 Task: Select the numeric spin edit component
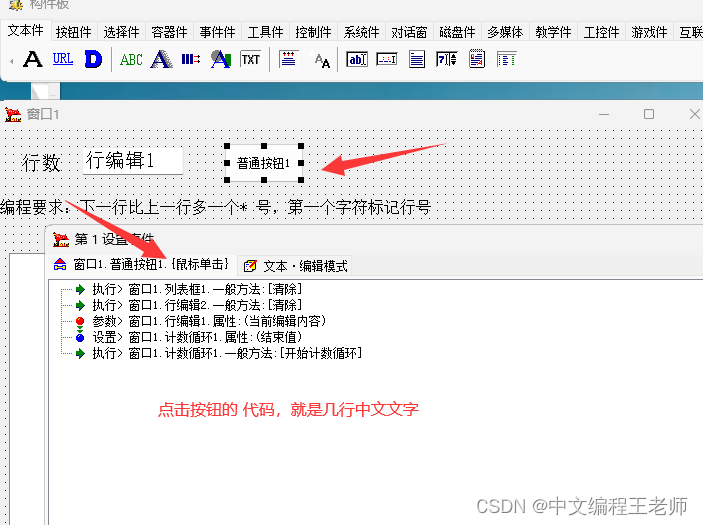coord(446,59)
